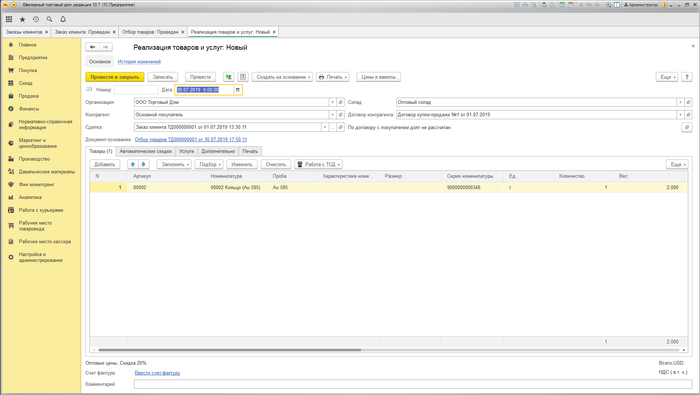Click Цены и валюты button
700x395 pixels.
379,77
